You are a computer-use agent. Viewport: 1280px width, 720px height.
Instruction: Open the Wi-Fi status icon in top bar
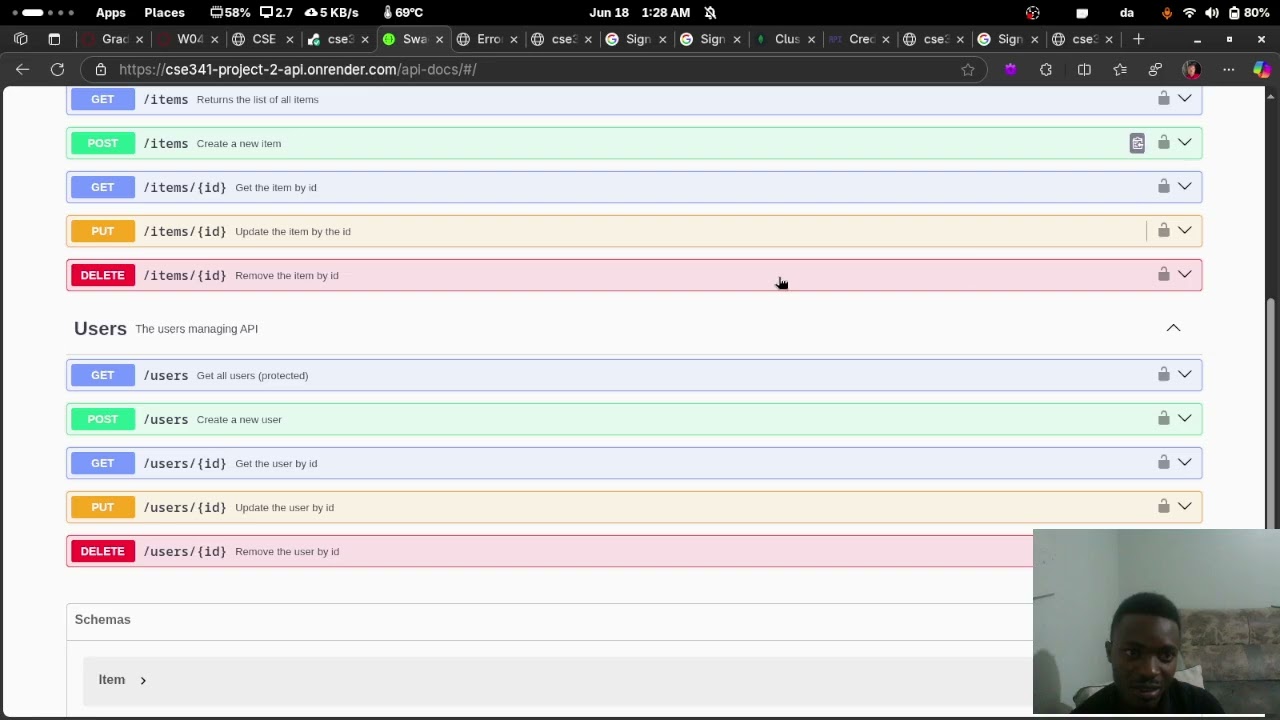click(1189, 13)
